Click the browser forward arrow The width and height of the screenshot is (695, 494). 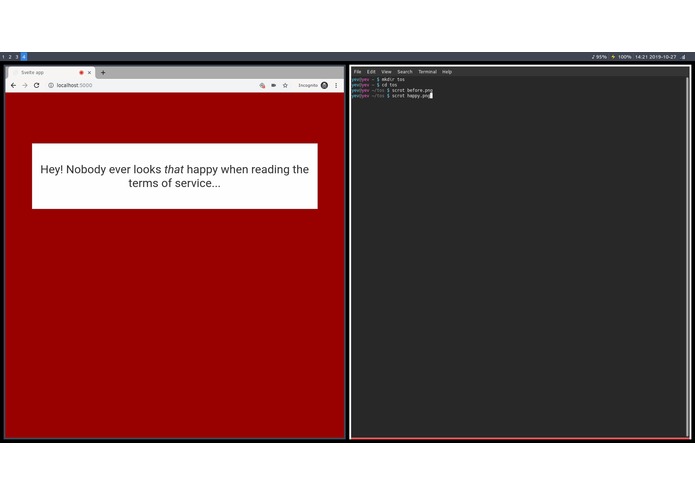(25, 86)
